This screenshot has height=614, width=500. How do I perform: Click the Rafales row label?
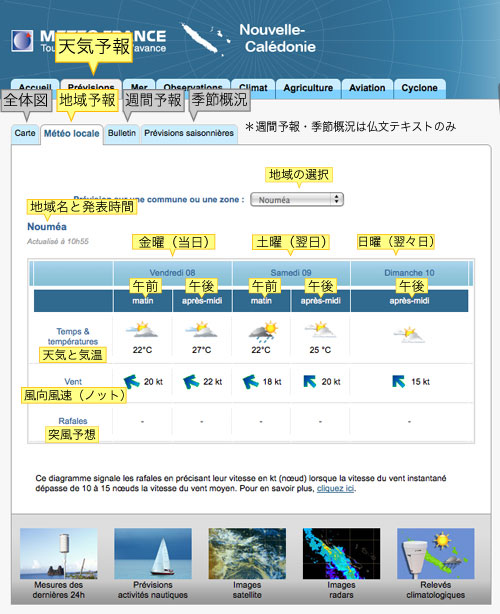click(x=73, y=421)
